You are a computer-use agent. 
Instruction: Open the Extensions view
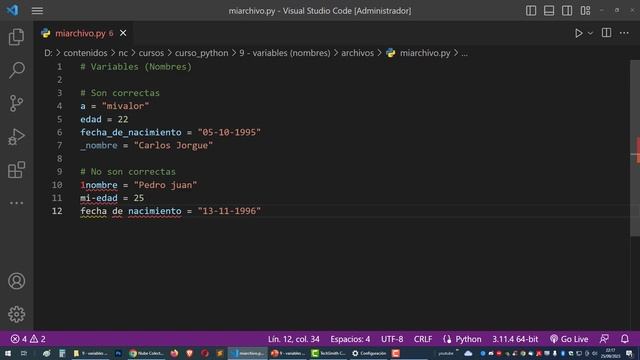pos(16,170)
